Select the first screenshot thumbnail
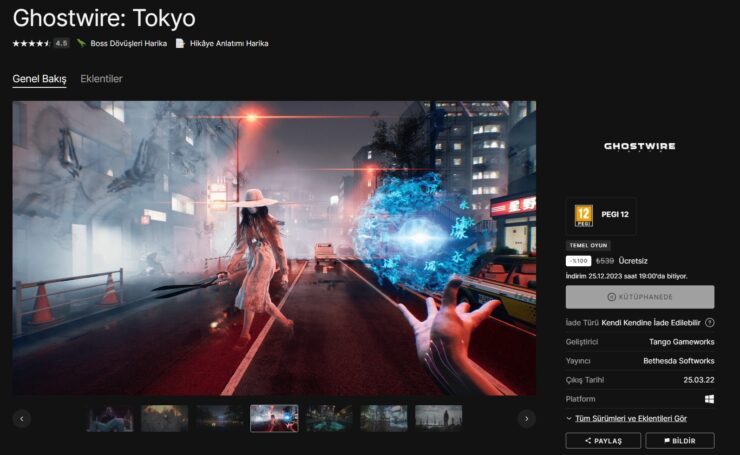Screen dimensions: 740x455 tap(110, 418)
